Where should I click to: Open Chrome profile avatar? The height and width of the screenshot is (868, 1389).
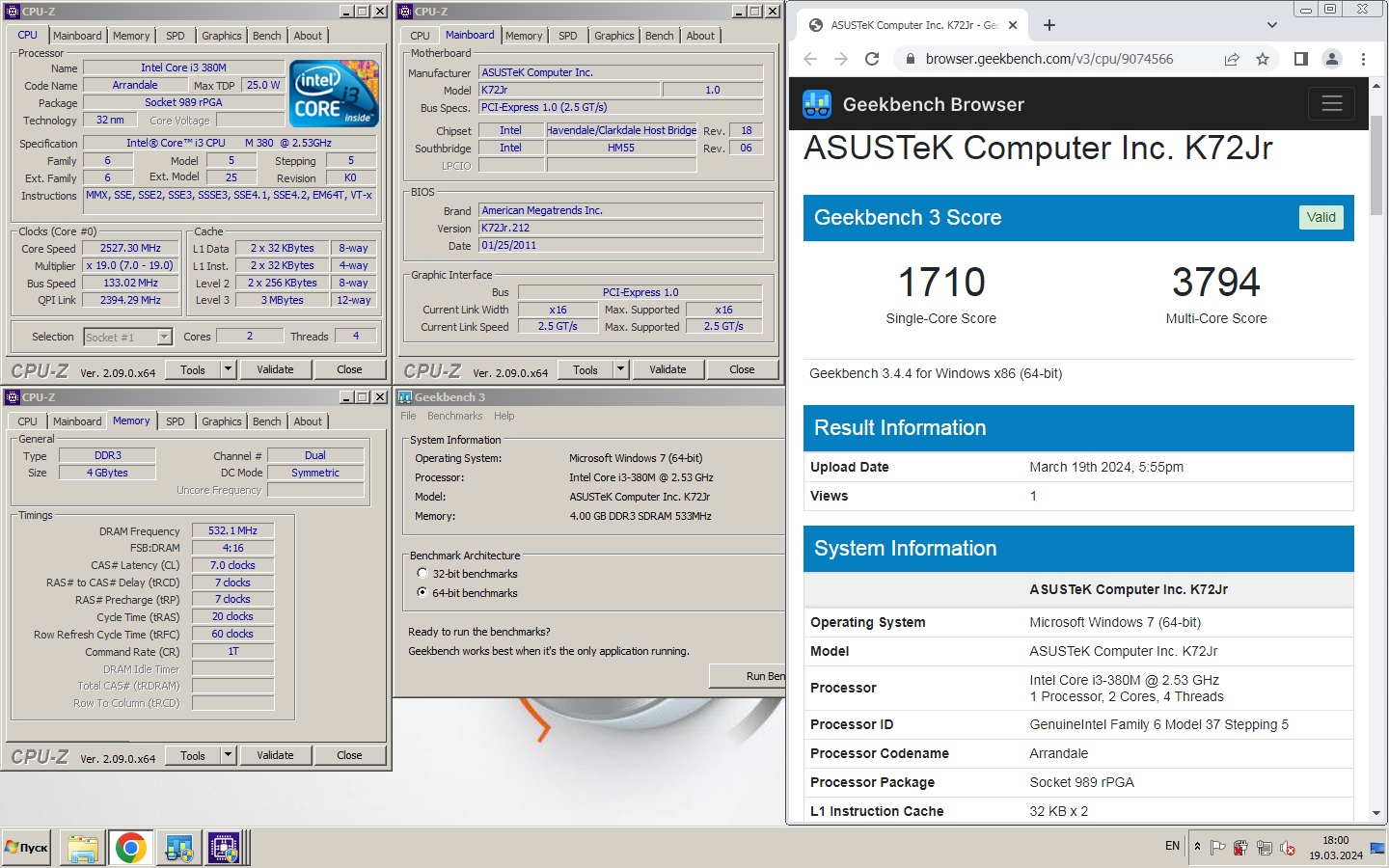coord(1332,59)
